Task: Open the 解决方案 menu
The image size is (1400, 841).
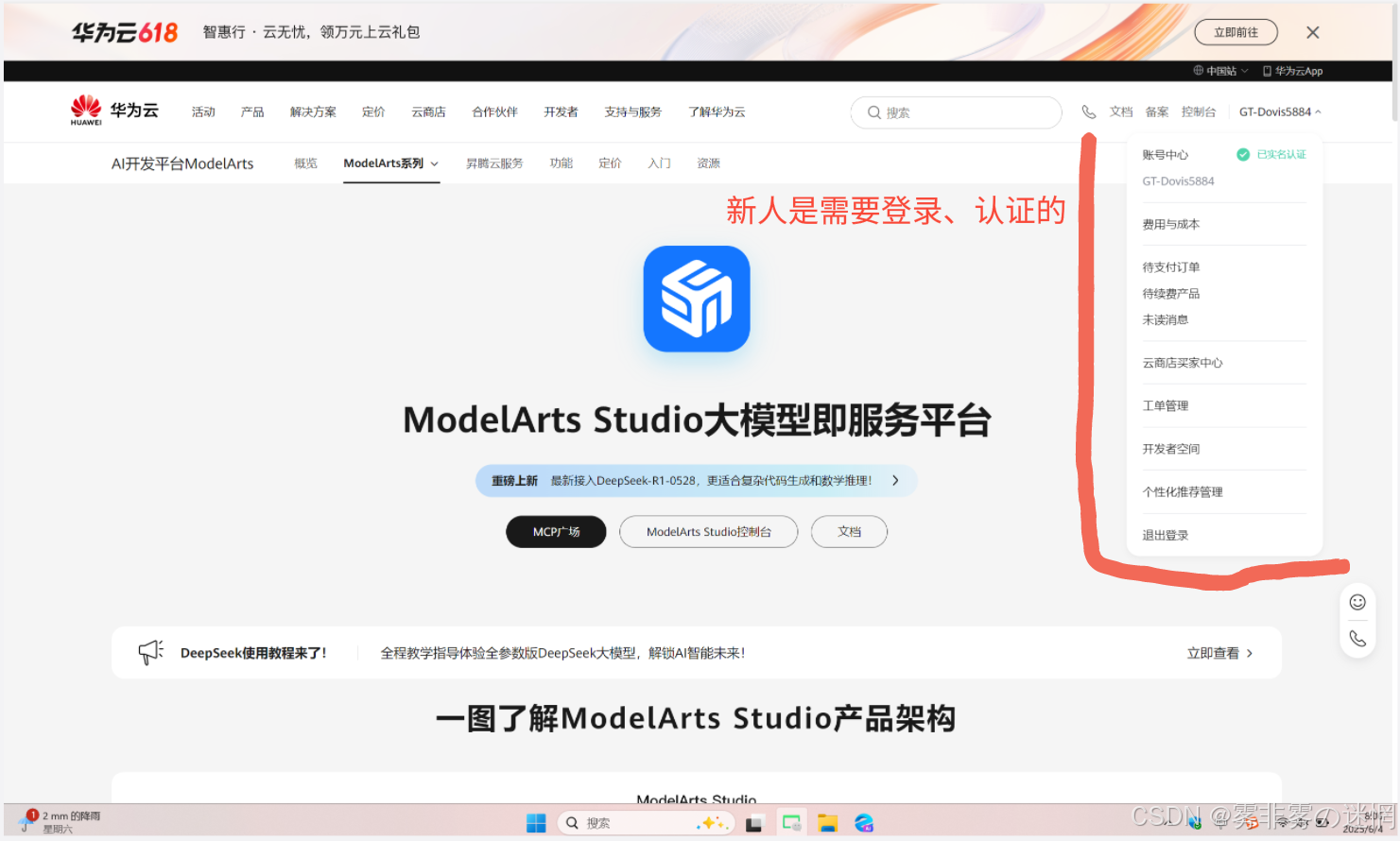Action: [313, 112]
